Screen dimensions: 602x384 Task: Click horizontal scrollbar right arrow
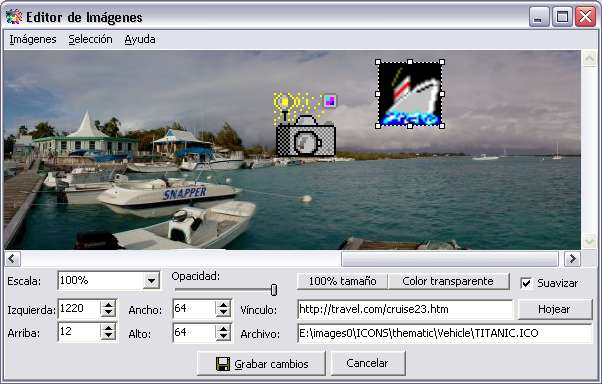[x=572, y=259]
